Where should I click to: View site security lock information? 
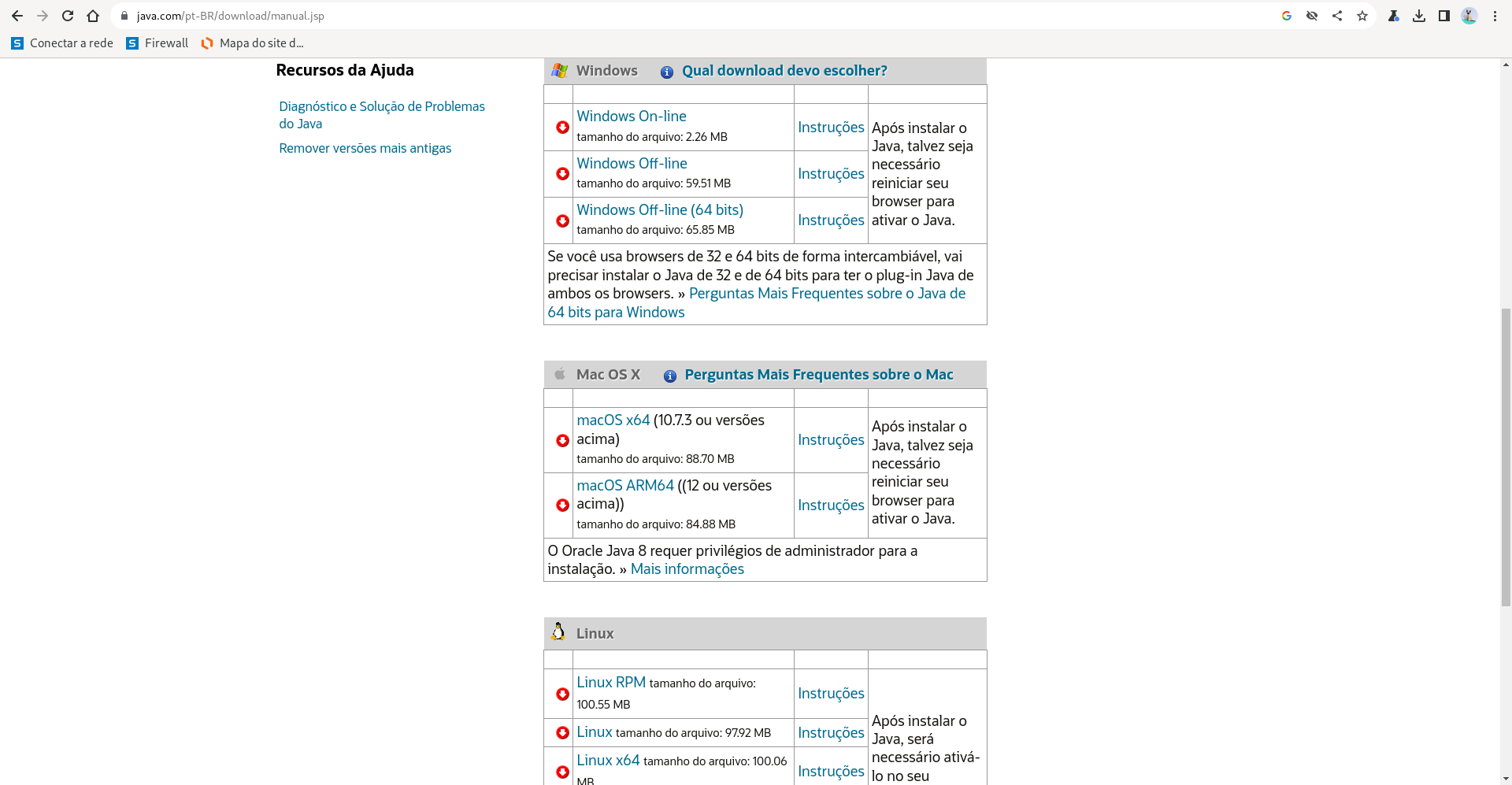(124, 16)
